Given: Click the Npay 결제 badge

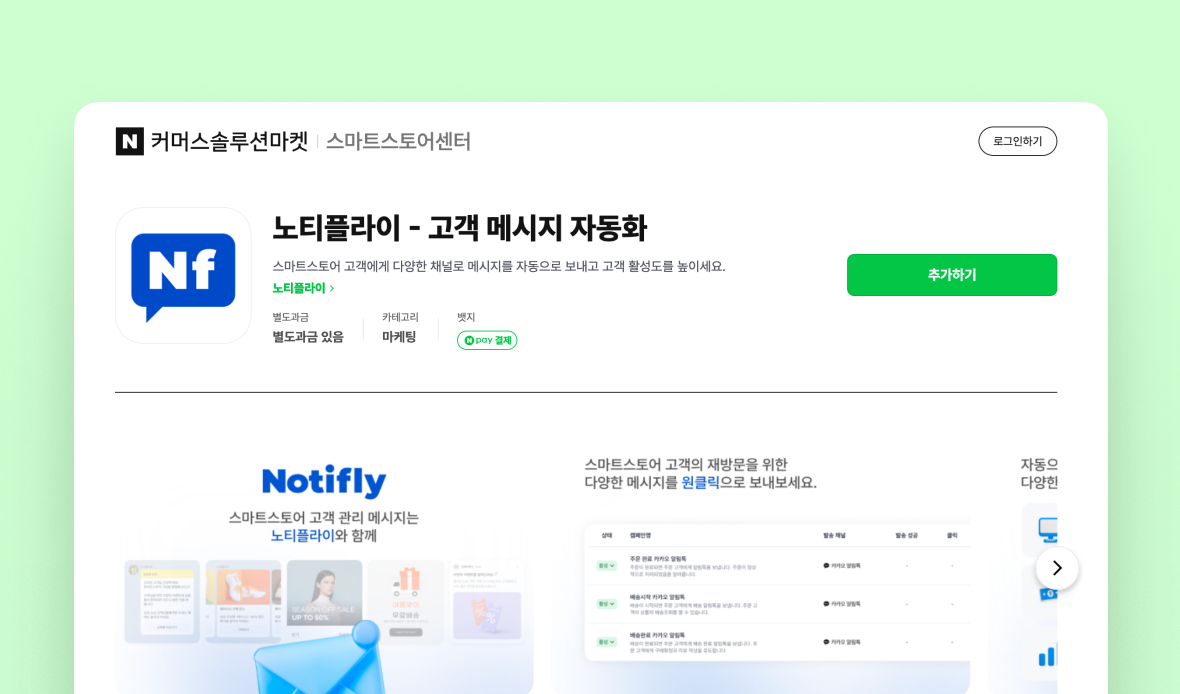Looking at the screenshot, I should pyautogui.click(x=487, y=340).
